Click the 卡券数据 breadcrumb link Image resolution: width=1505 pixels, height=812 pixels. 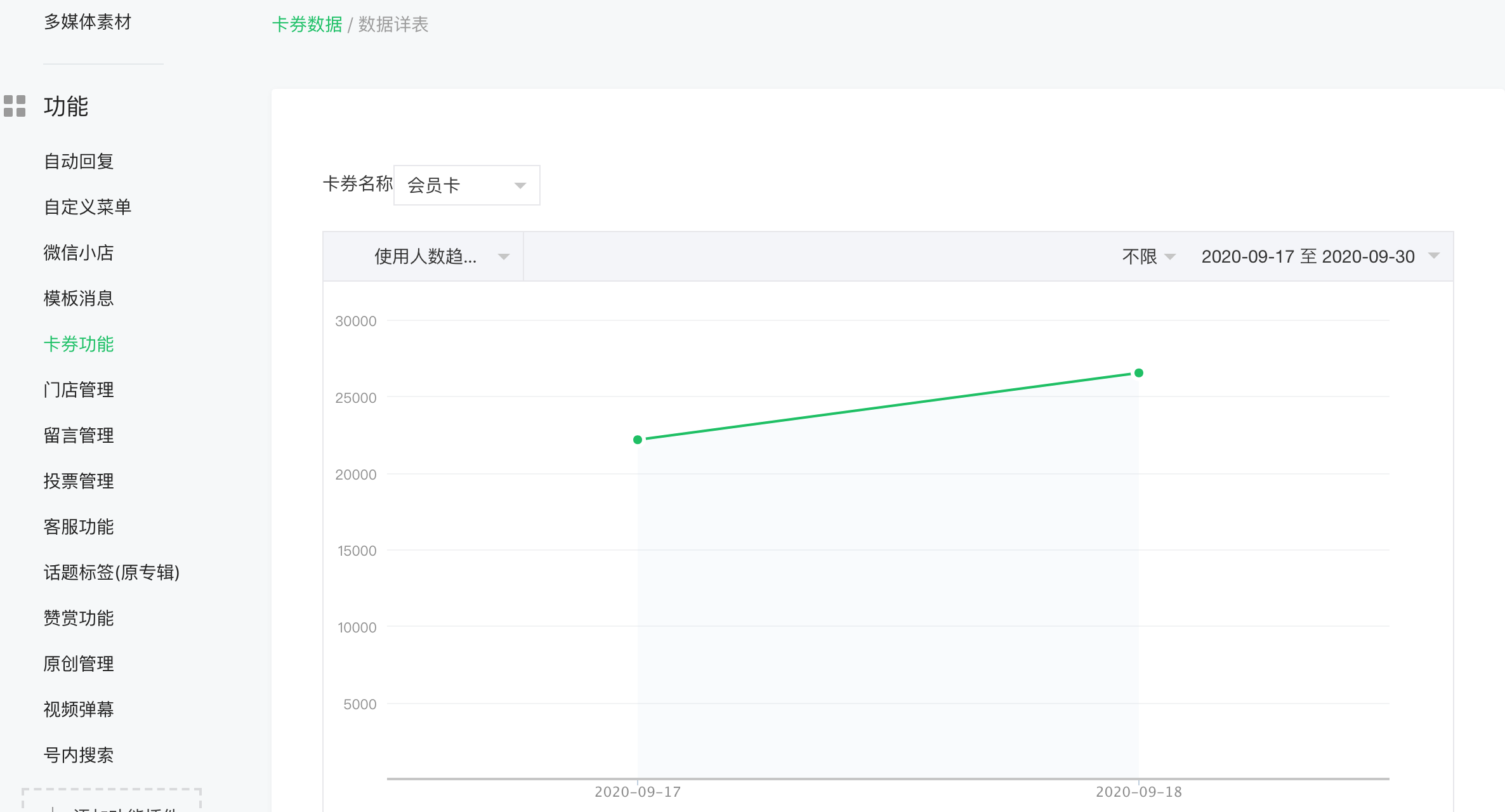tap(307, 24)
